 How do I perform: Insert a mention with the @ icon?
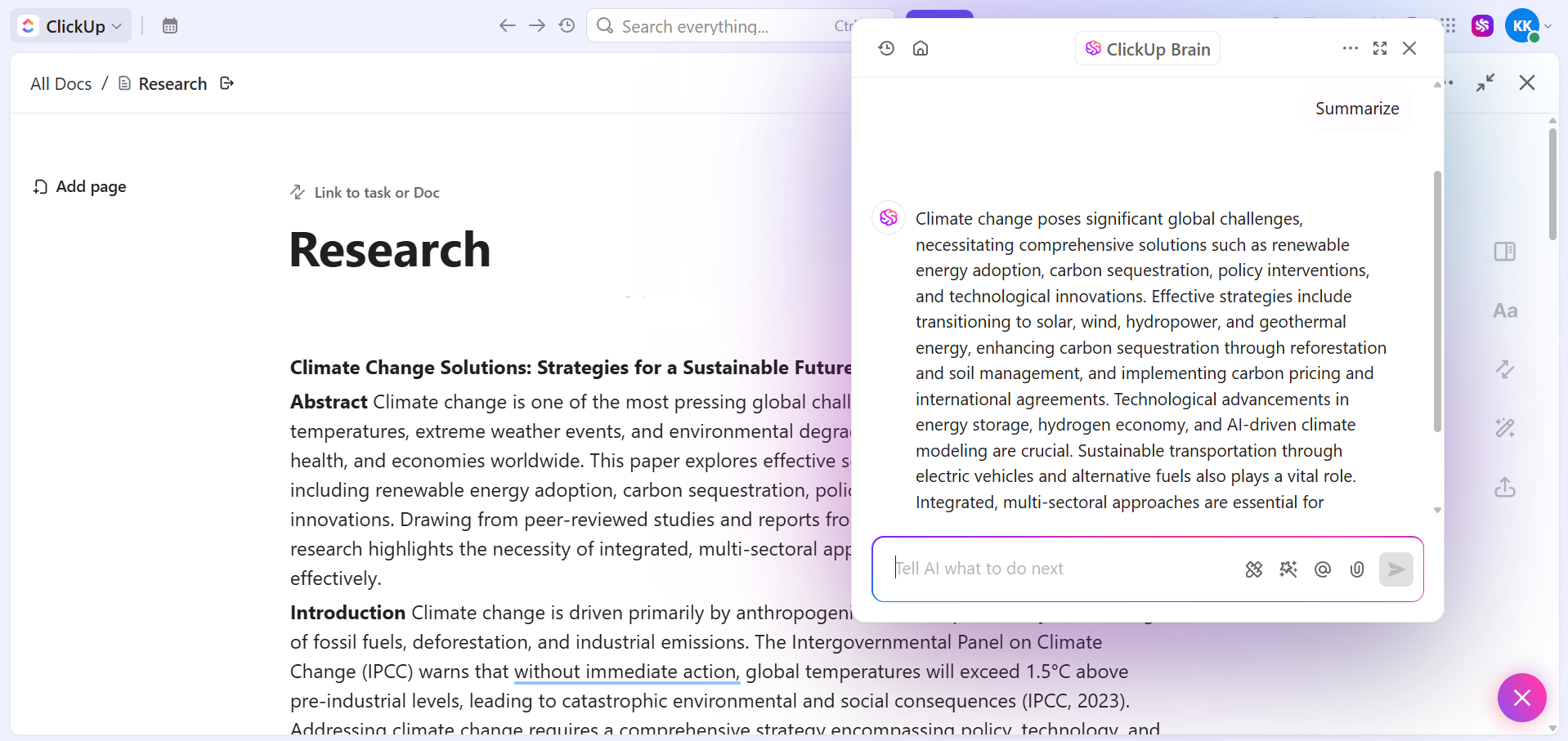pyautogui.click(x=1323, y=569)
